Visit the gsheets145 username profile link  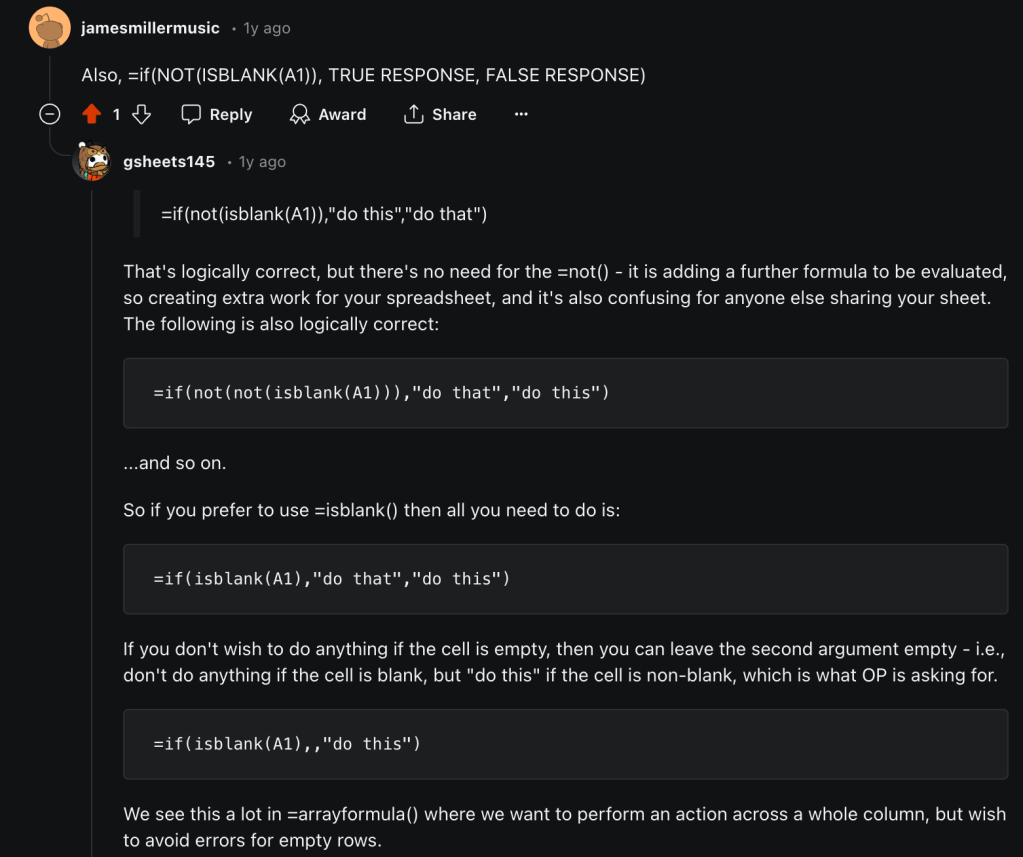coord(169,162)
